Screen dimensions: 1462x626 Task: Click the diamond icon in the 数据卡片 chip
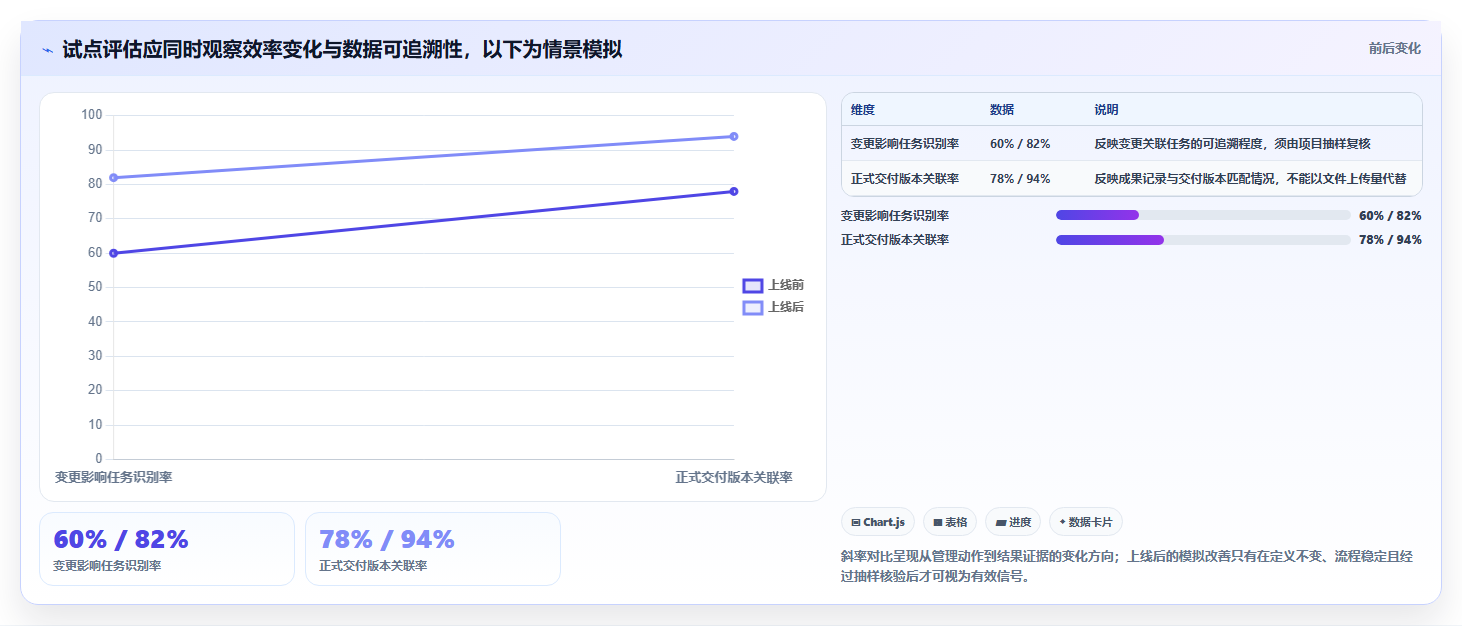(1062, 522)
